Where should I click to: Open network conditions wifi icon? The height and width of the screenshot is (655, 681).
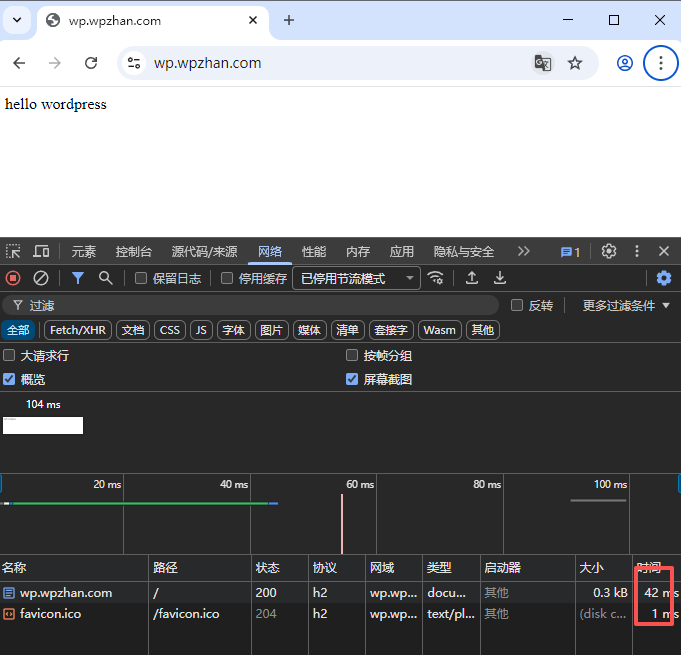click(435, 278)
